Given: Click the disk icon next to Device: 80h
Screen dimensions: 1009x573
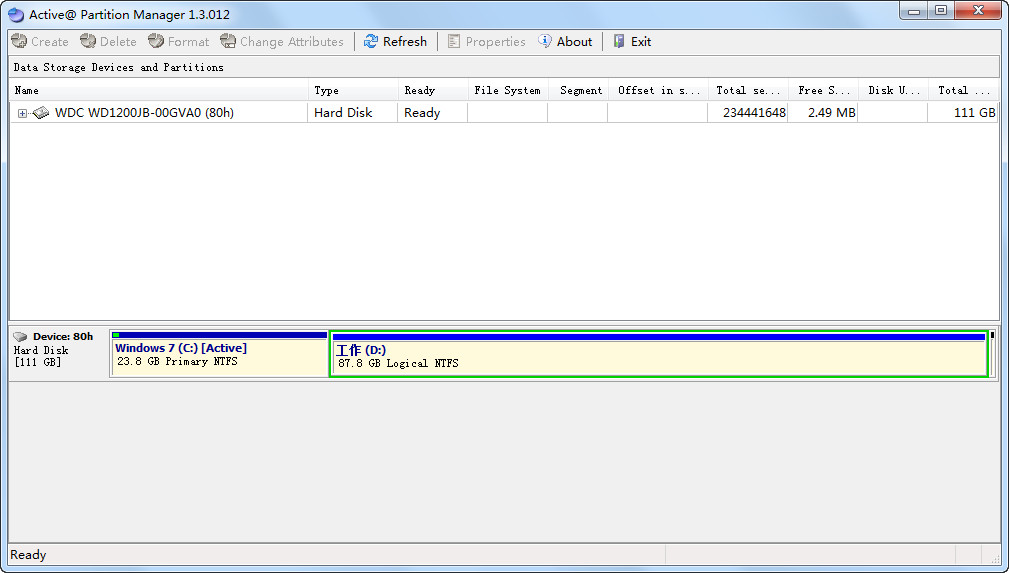Looking at the screenshot, I should point(21,337).
